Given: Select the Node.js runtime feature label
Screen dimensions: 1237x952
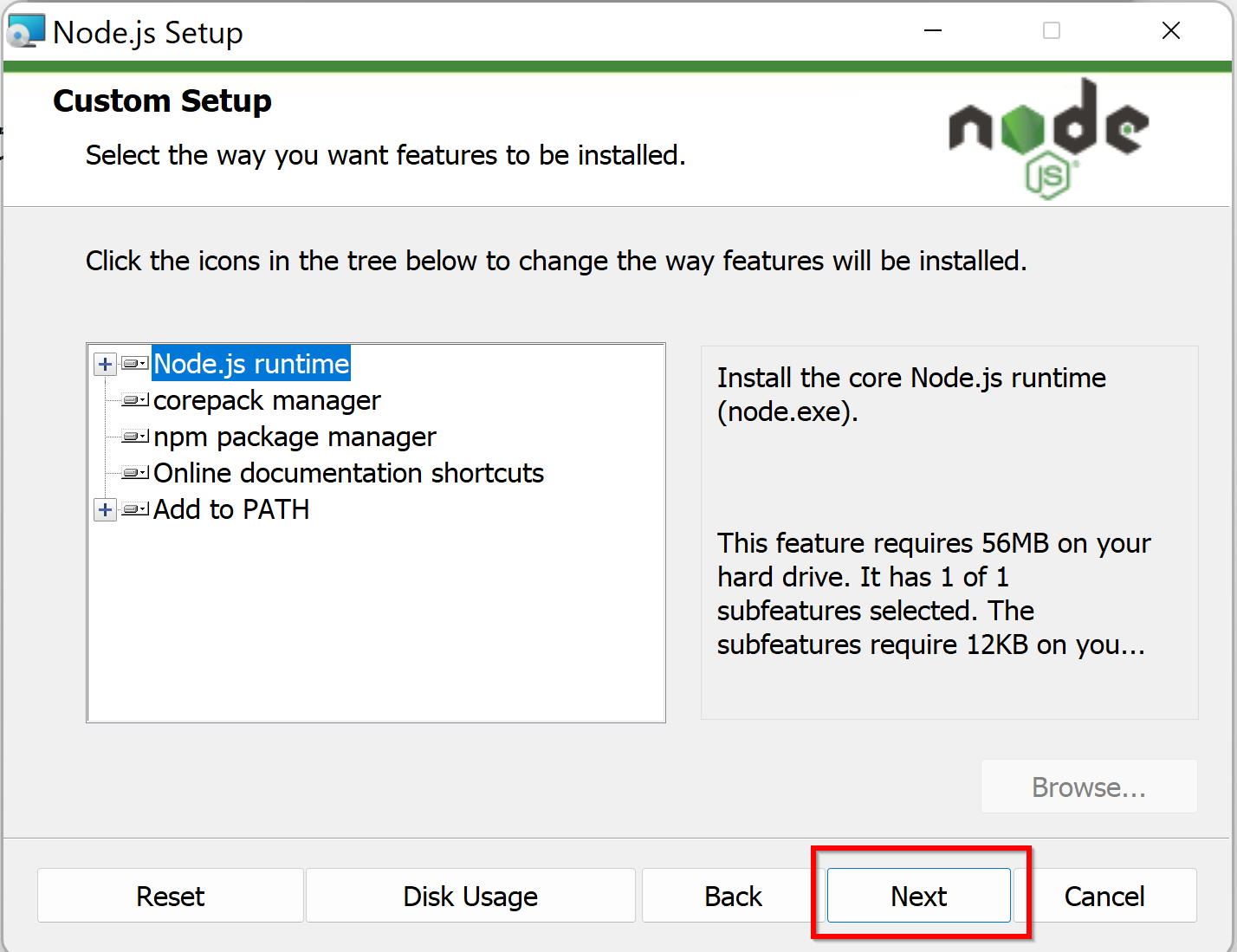Looking at the screenshot, I should coord(251,364).
